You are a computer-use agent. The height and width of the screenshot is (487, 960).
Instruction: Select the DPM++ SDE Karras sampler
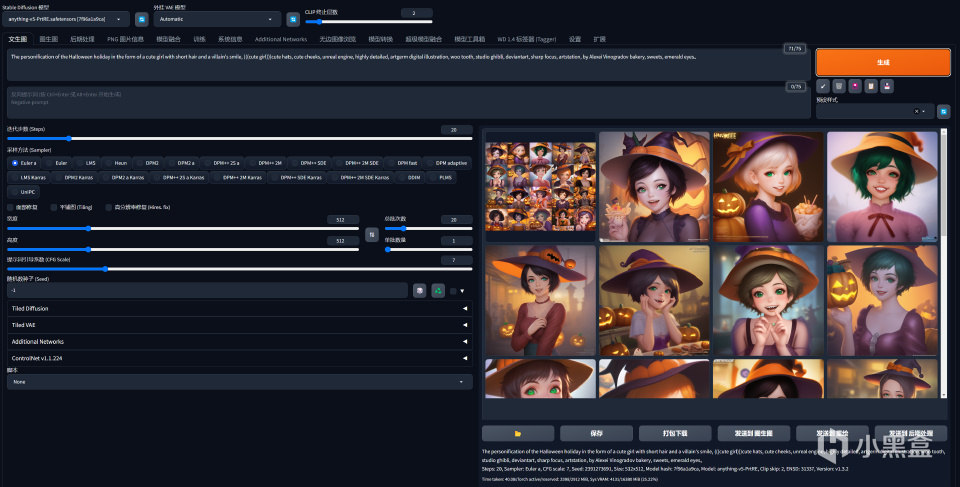296,178
